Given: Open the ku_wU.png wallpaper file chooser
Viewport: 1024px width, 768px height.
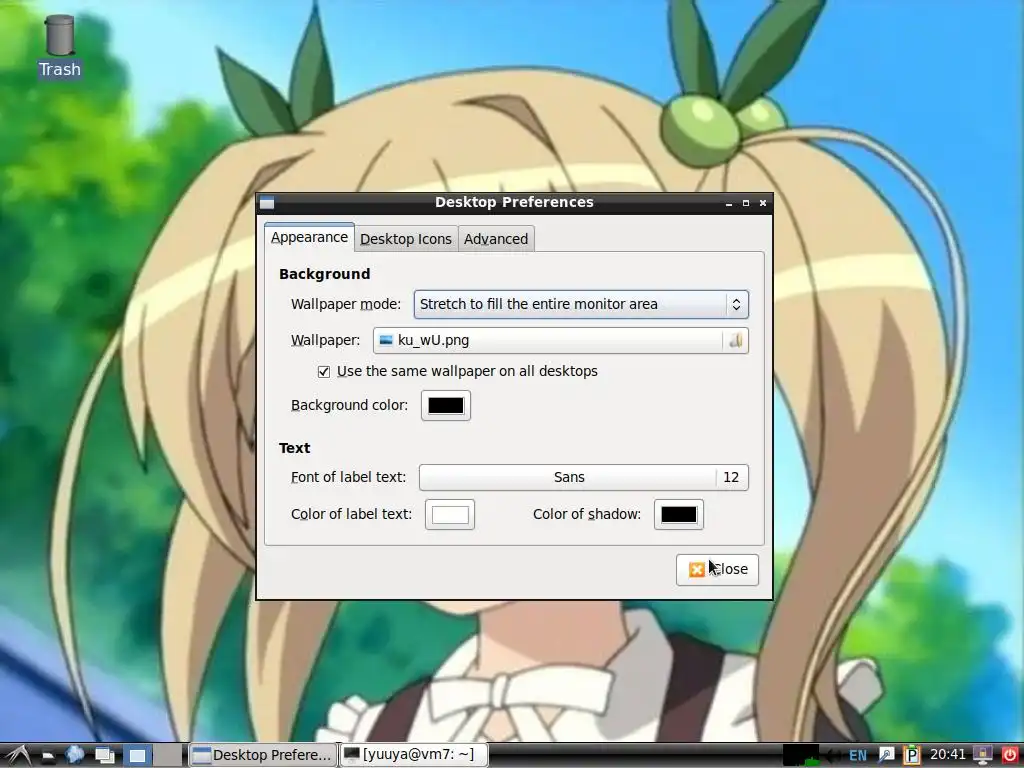Looking at the screenshot, I should tap(561, 340).
